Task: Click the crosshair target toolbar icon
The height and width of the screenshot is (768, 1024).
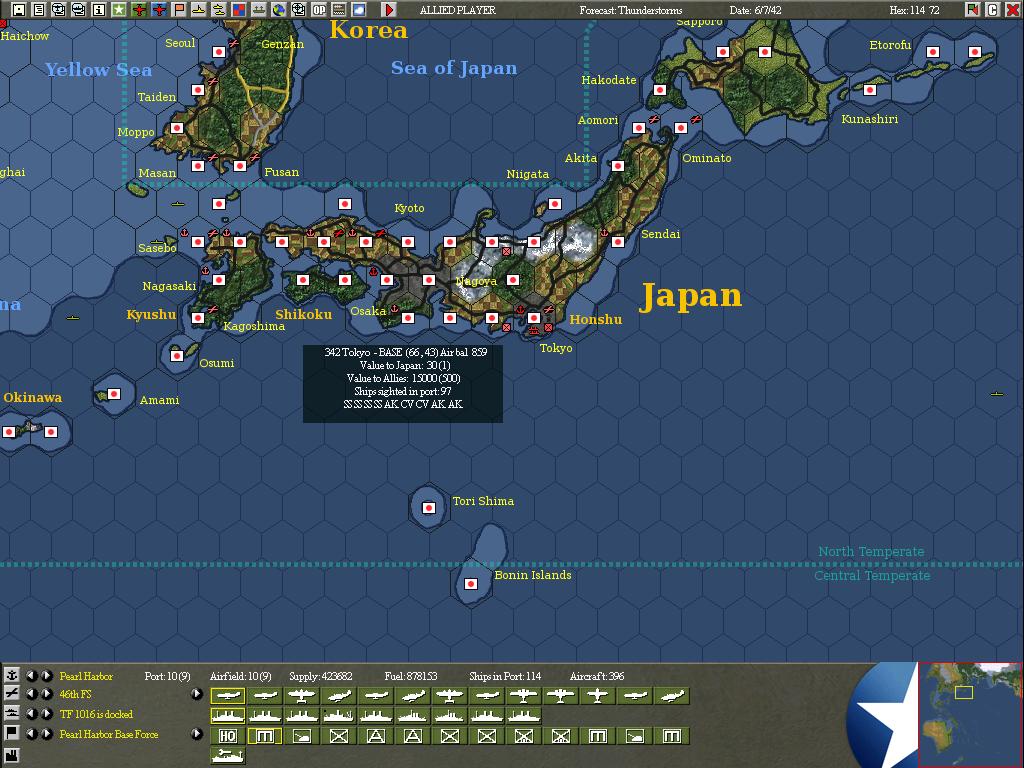Action: click(x=298, y=10)
